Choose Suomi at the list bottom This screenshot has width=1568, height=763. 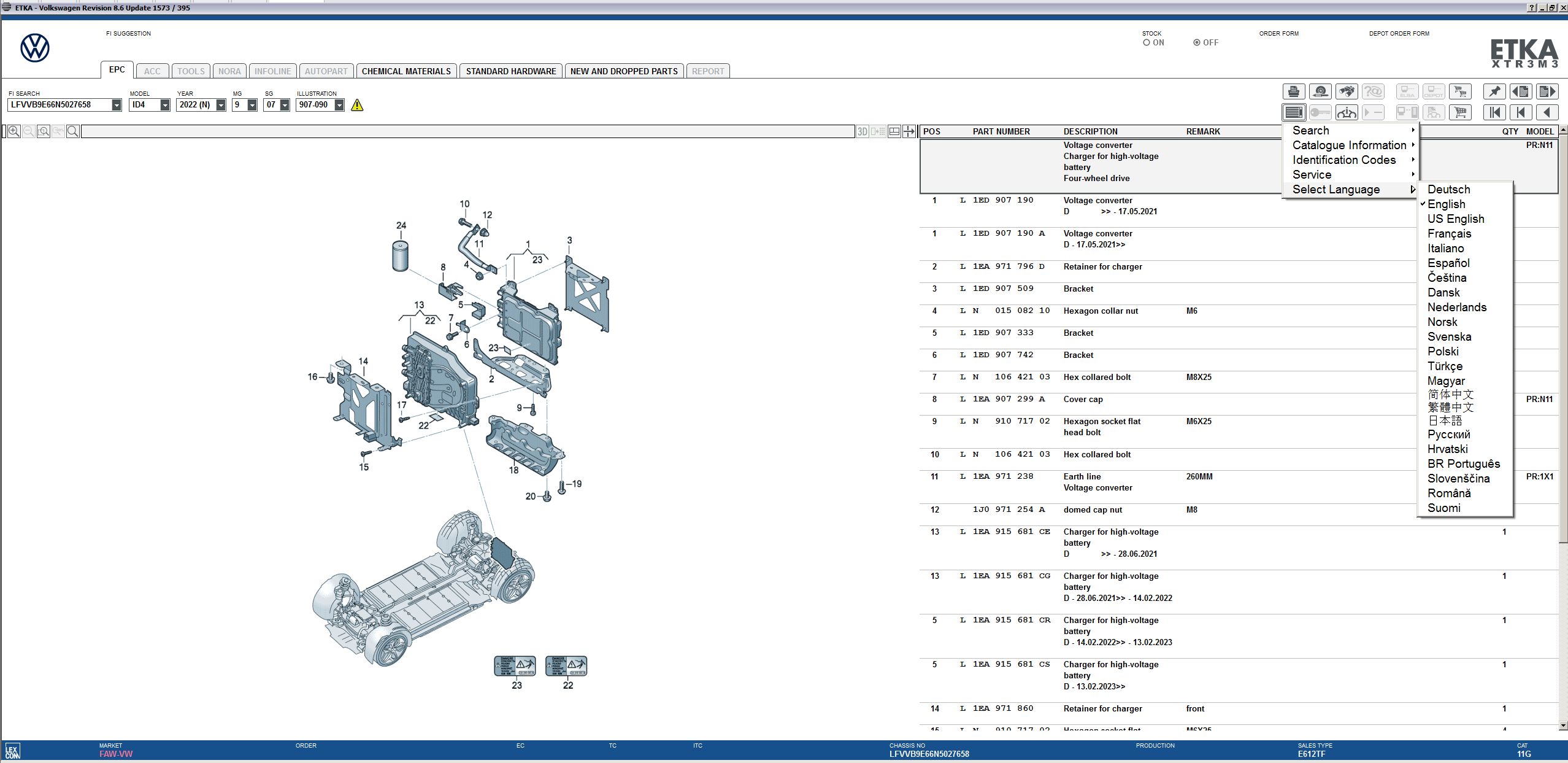click(x=1465, y=508)
